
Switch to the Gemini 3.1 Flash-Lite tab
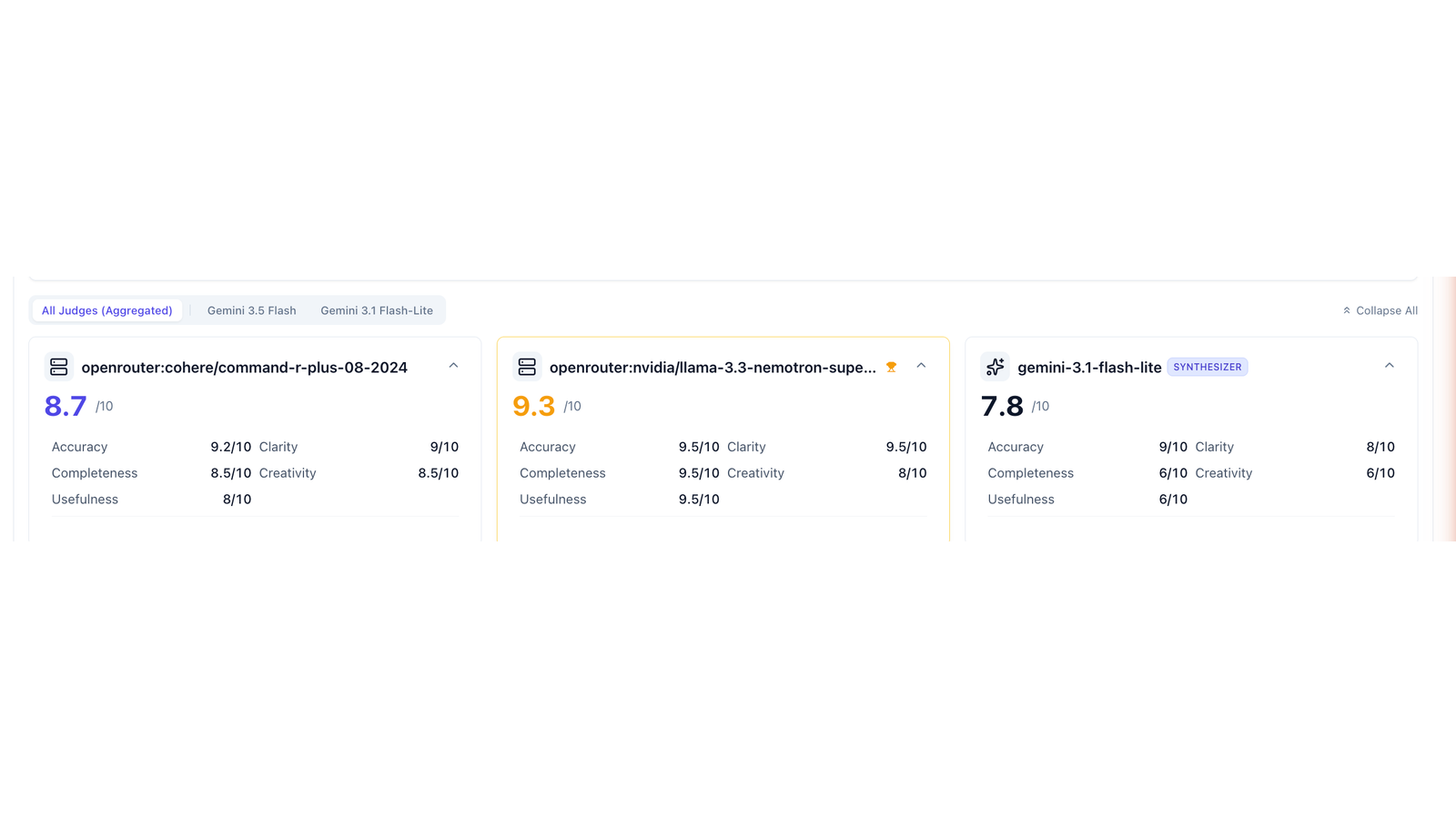point(377,310)
